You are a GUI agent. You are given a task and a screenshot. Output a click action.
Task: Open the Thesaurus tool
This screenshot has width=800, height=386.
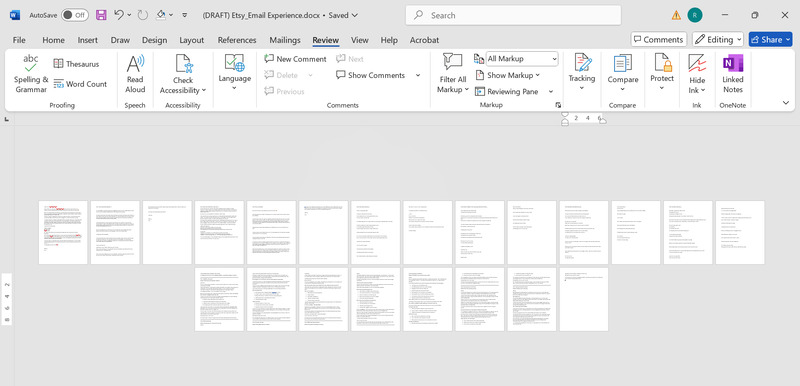tap(76, 64)
